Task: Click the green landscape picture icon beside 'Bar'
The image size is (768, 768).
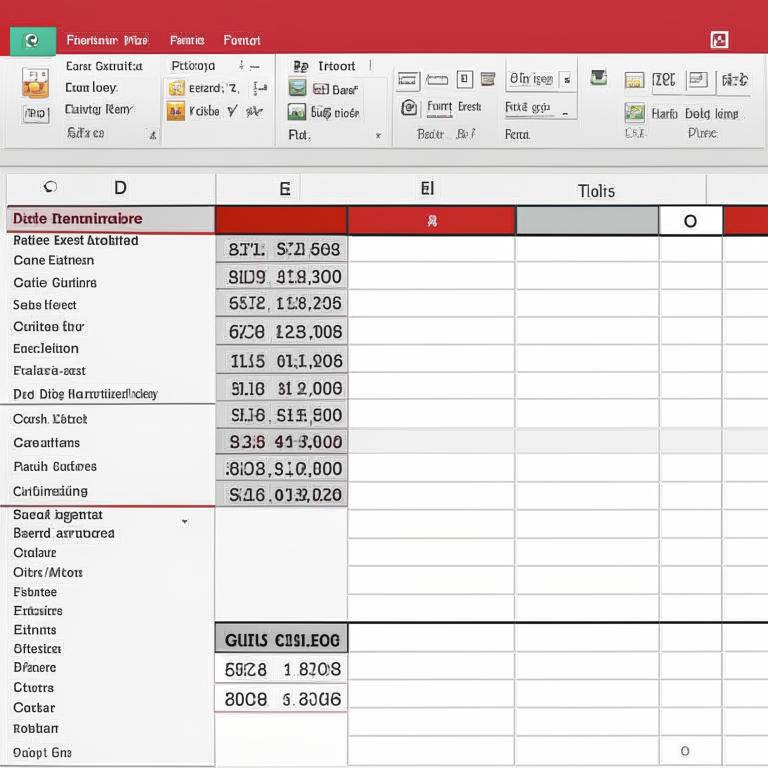Action: pyautogui.click(x=297, y=88)
